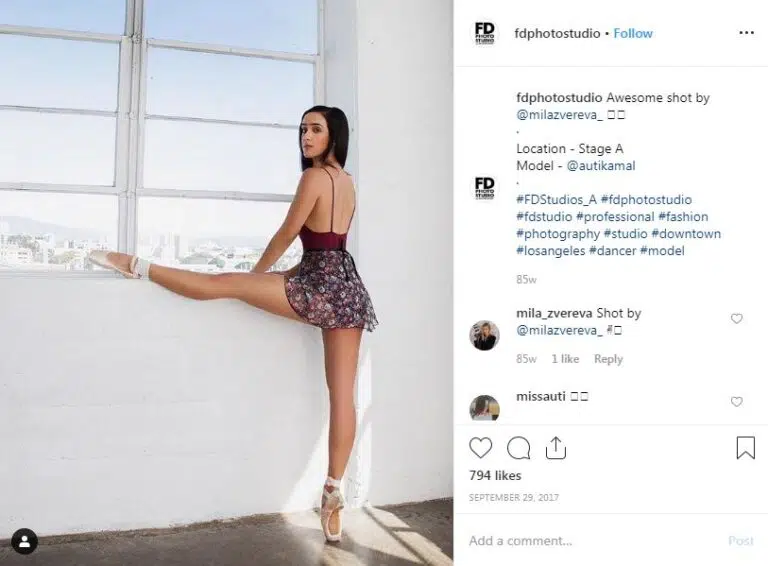Image resolution: width=768 pixels, height=566 pixels.
Task: Open the #losangeles hashtag
Action: click(x=551, y=251)
